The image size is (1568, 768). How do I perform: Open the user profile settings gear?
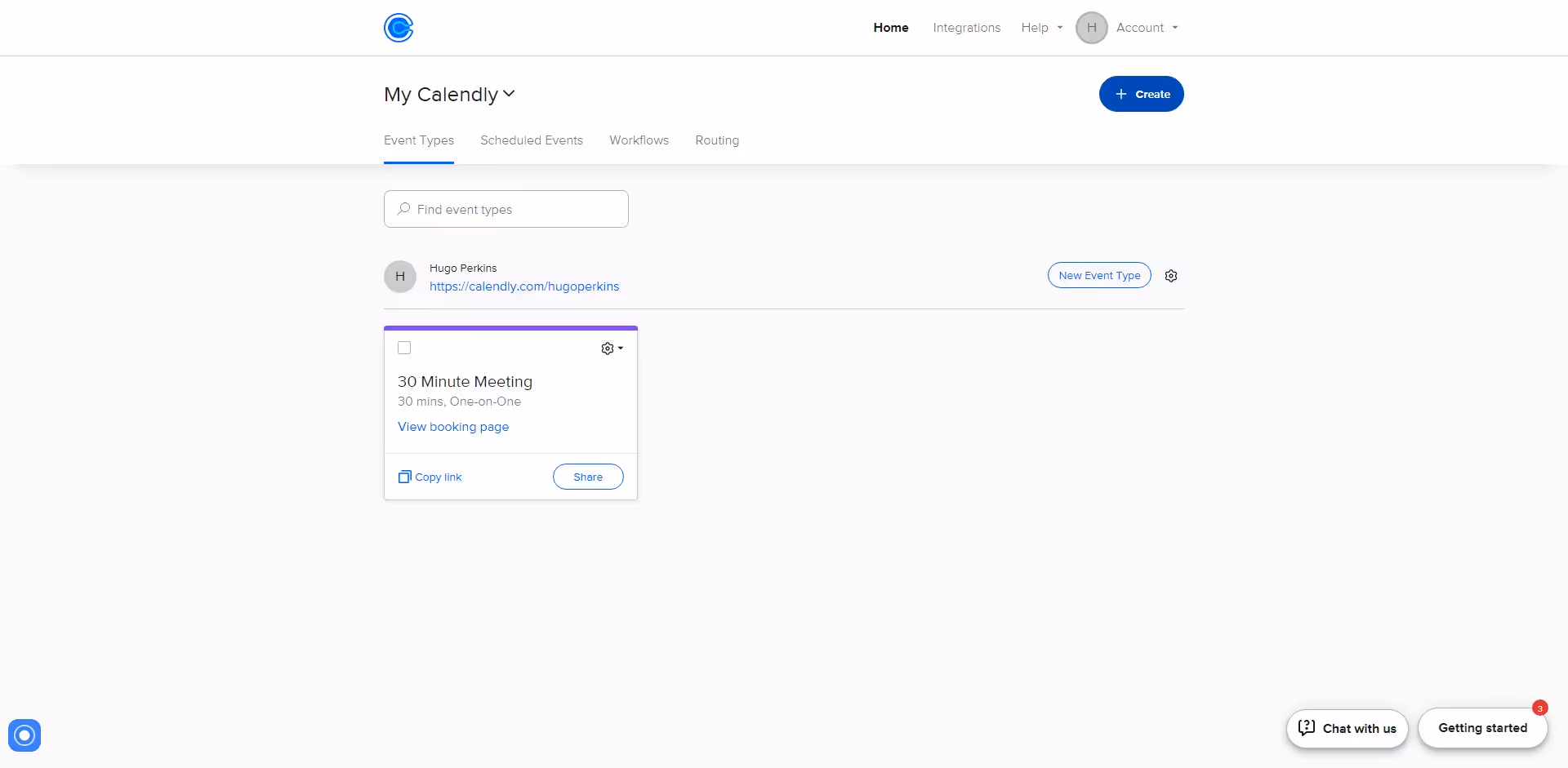(x=1171, y=276)
